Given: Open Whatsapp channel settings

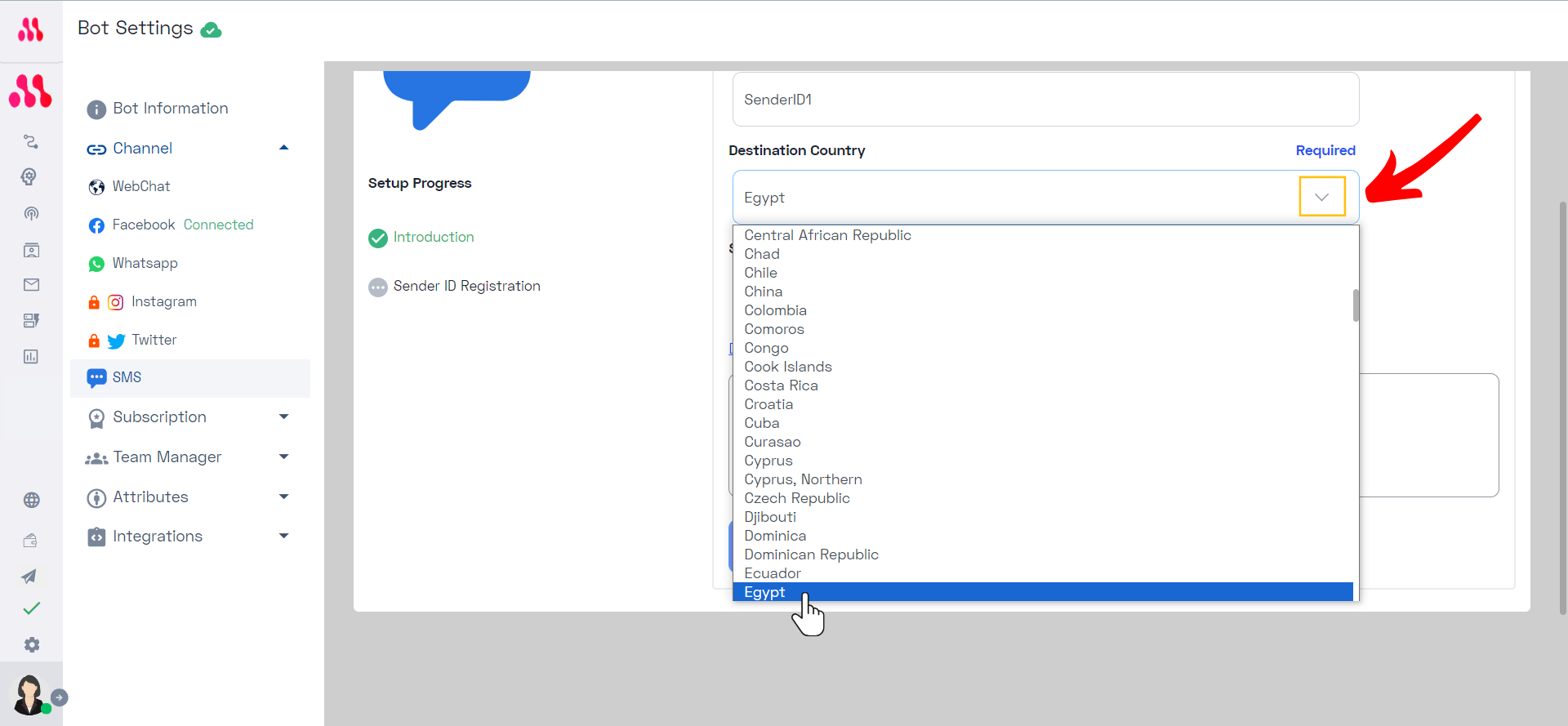Looking at the screenshot, I should (145, 263).
